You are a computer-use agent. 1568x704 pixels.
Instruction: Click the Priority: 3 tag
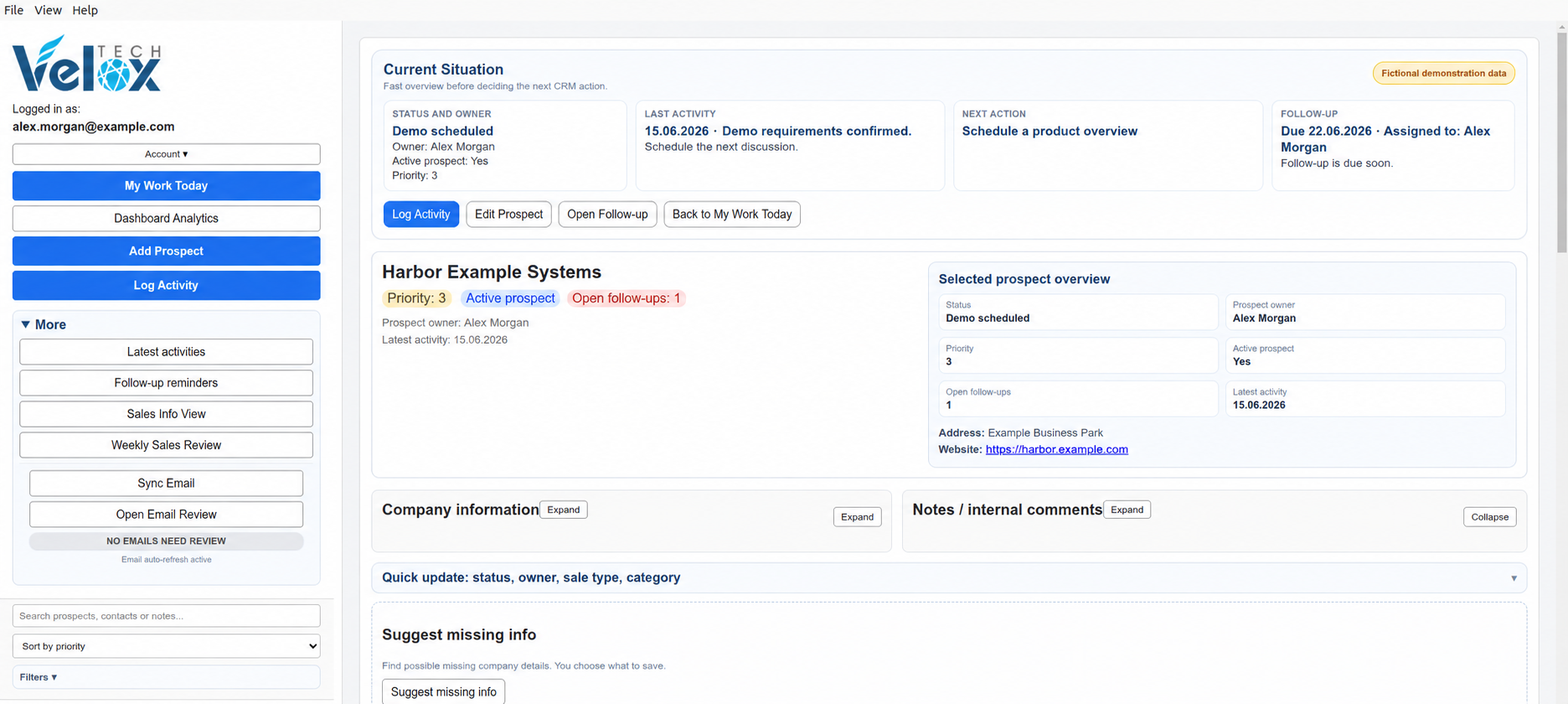coord(416,298)
